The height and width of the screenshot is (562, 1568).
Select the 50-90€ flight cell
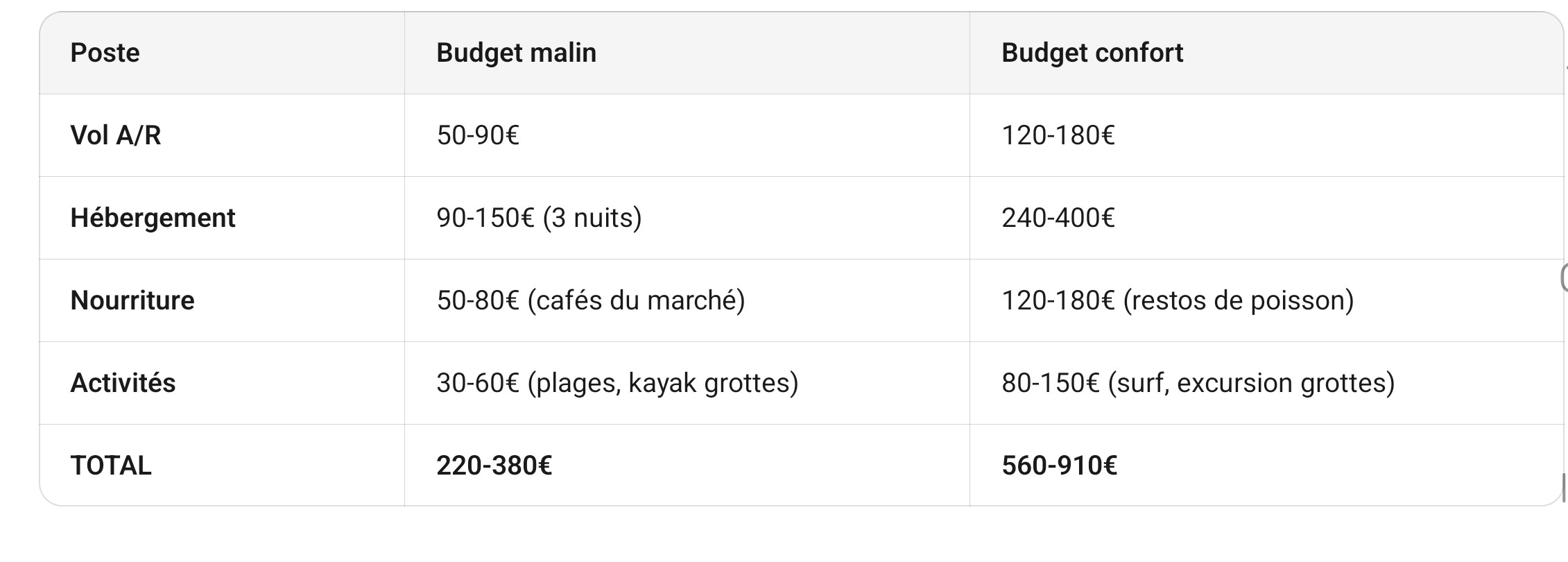(x=478, y=136)
